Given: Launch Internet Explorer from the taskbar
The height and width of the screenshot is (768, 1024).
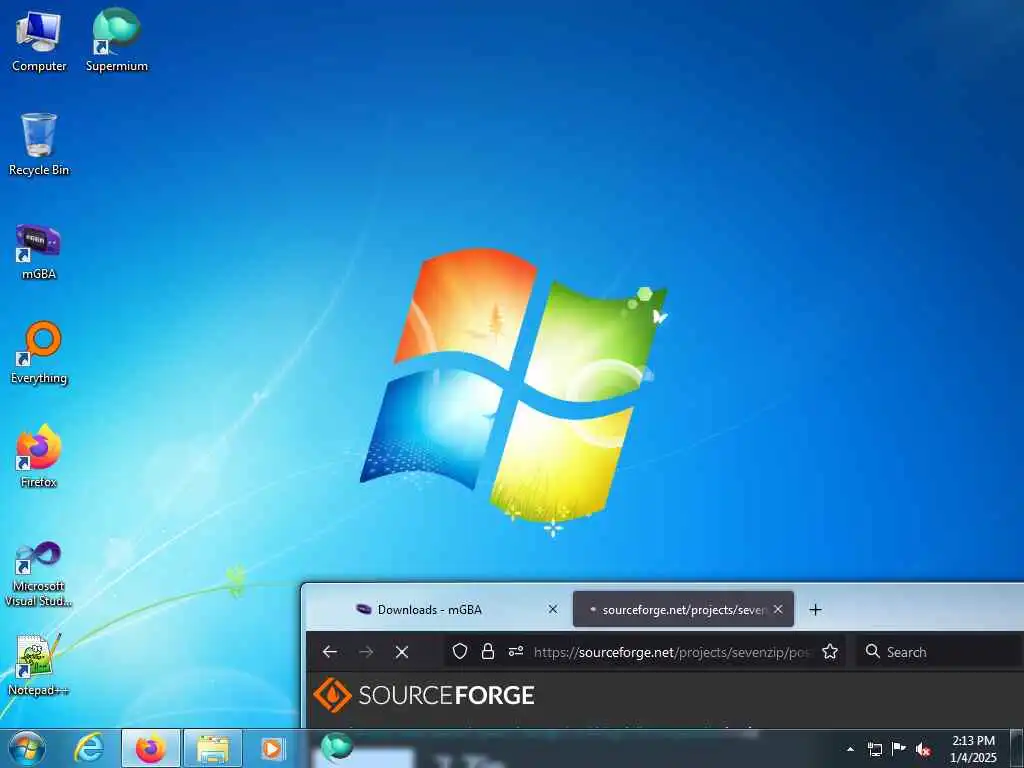Looking at the screenshot, I should click(89, 748).
